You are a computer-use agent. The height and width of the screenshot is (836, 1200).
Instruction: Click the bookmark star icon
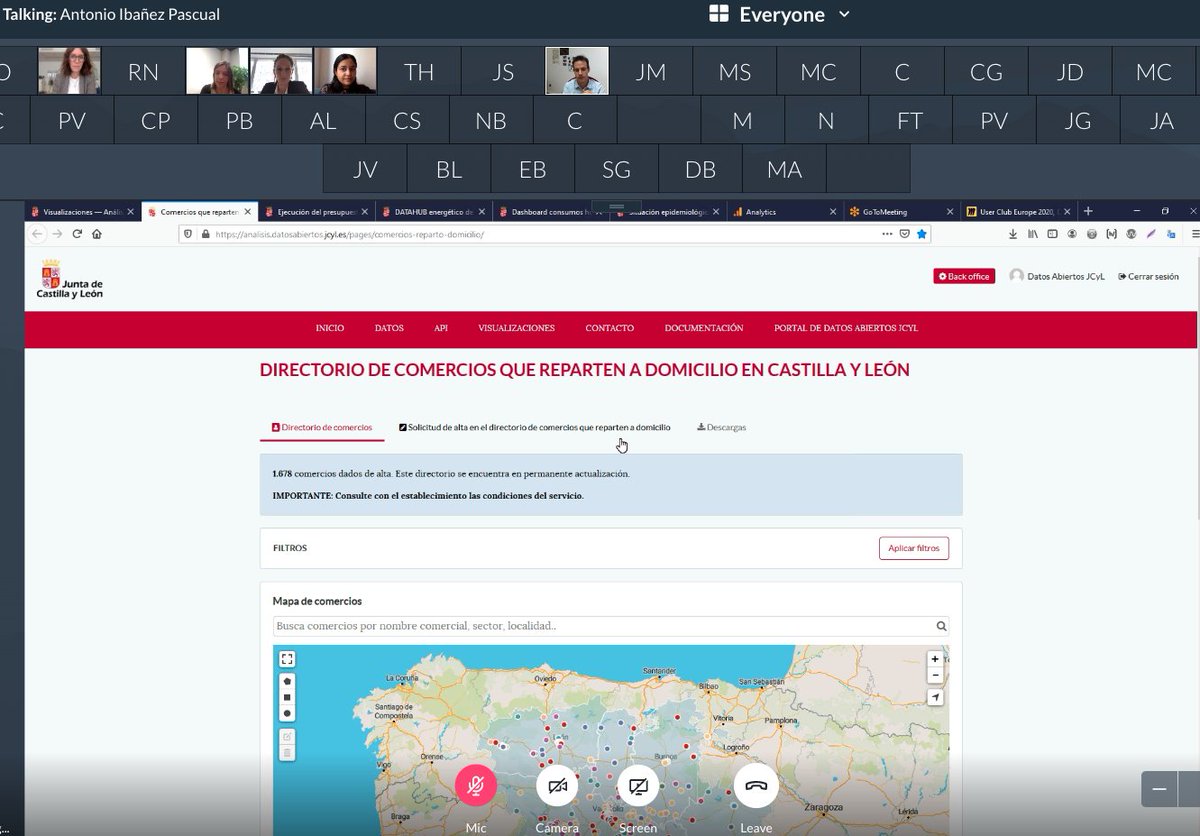922,233
